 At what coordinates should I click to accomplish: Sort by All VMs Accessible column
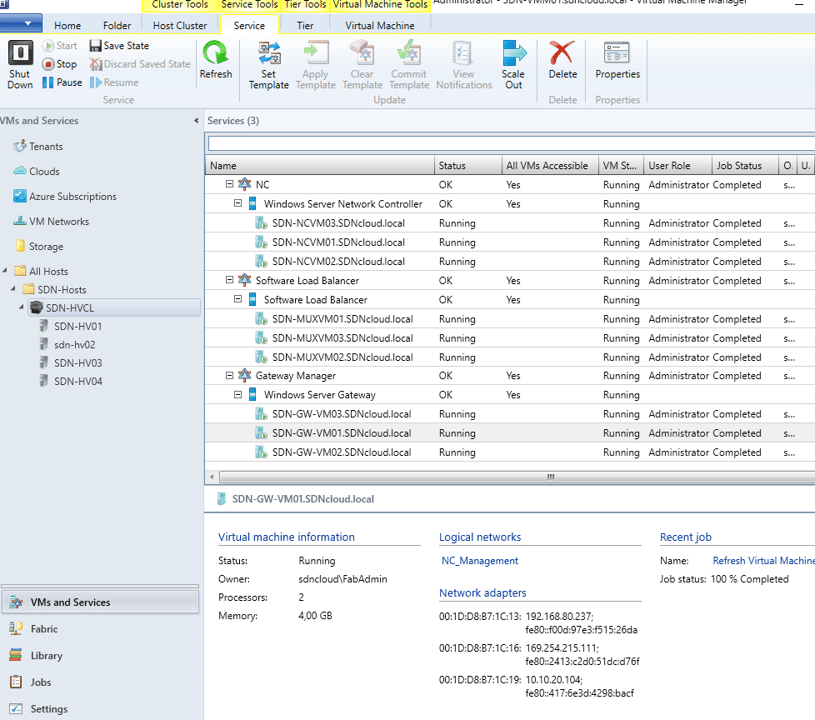pyautogui.click(x=550, y=165)
